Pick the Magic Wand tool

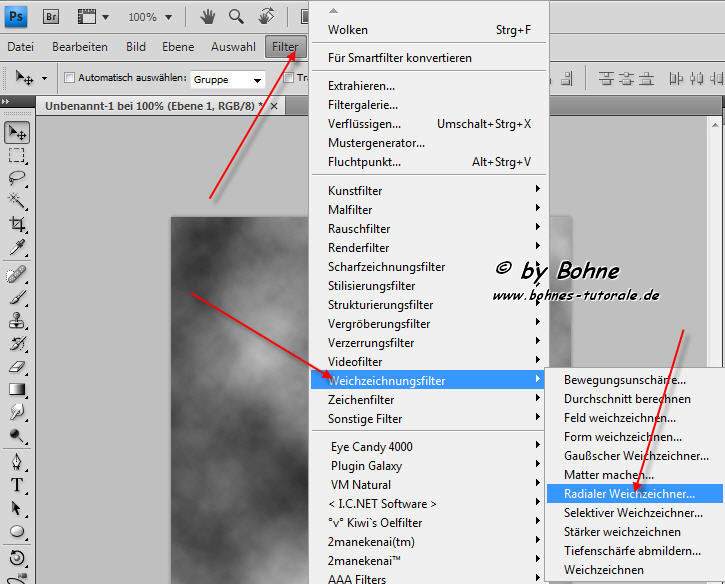pyautogui.click(x=17, y=201)
